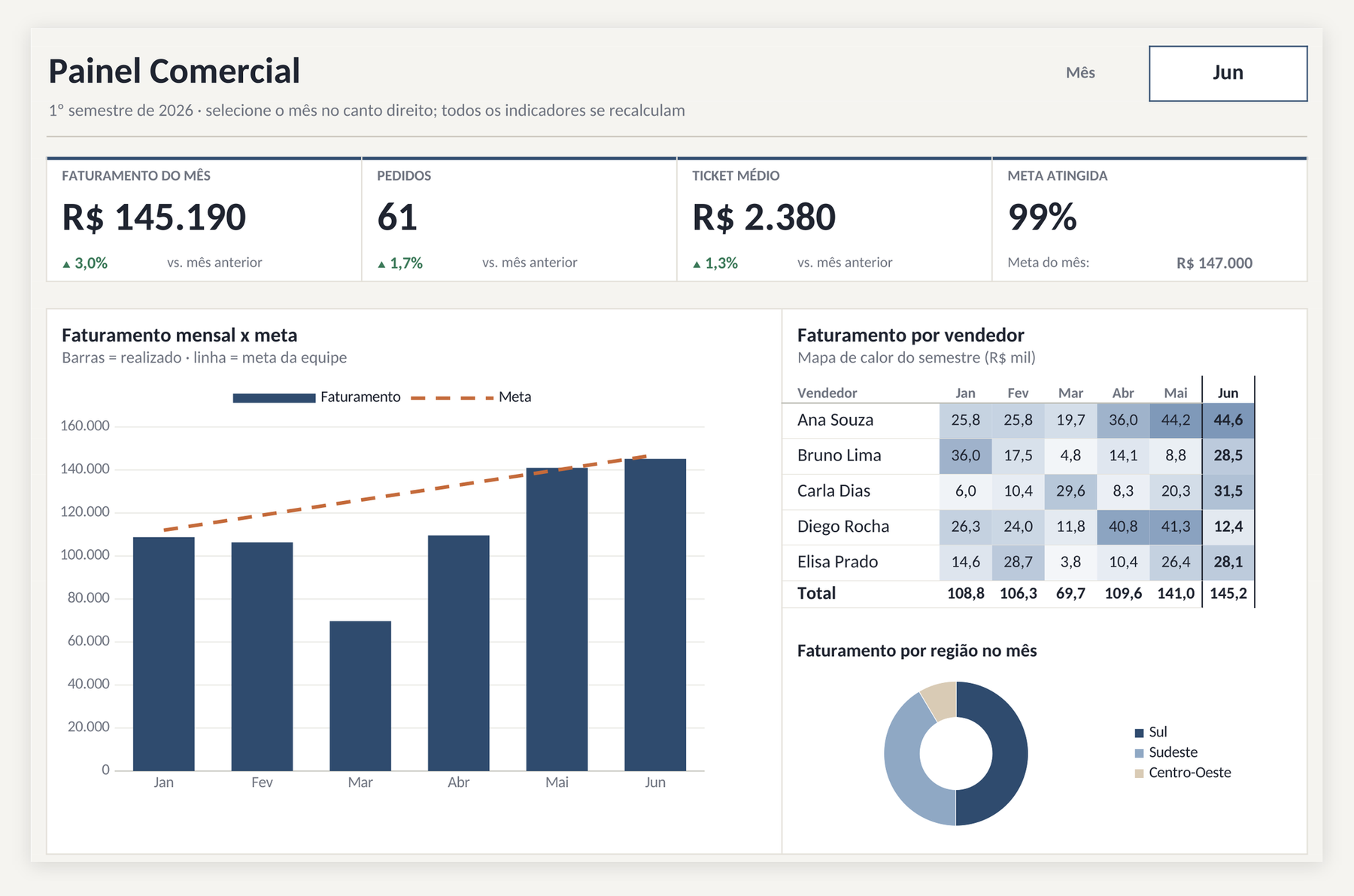
Task: Click the Sudeste legend color square
Action: 1139,753
